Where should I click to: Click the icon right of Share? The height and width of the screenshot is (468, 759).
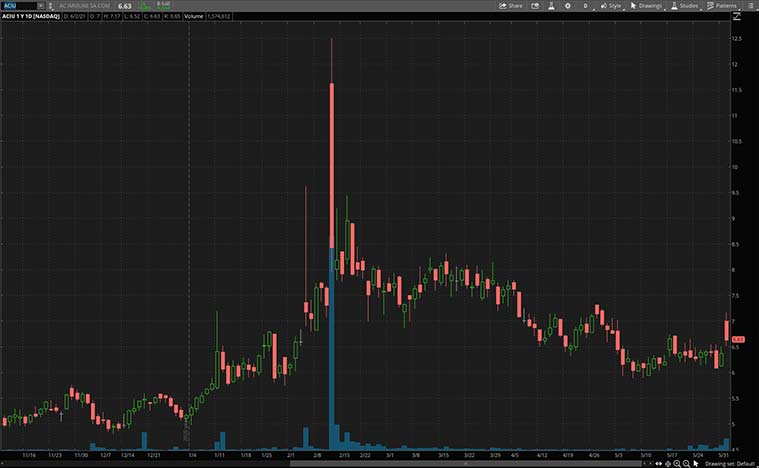pos(535,6)
